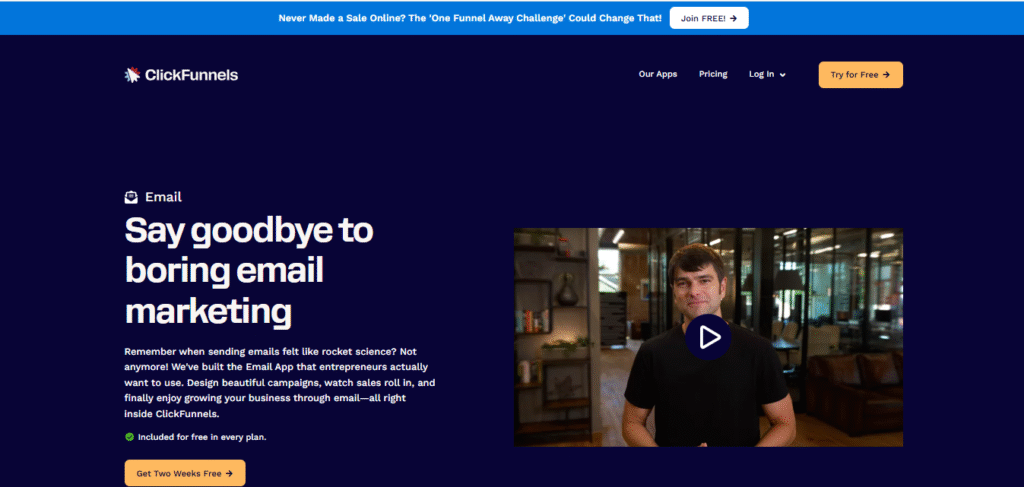Play the video with the play button
Screen dimensions: 1024x487
pyautogui.click(x=708, y=337)
